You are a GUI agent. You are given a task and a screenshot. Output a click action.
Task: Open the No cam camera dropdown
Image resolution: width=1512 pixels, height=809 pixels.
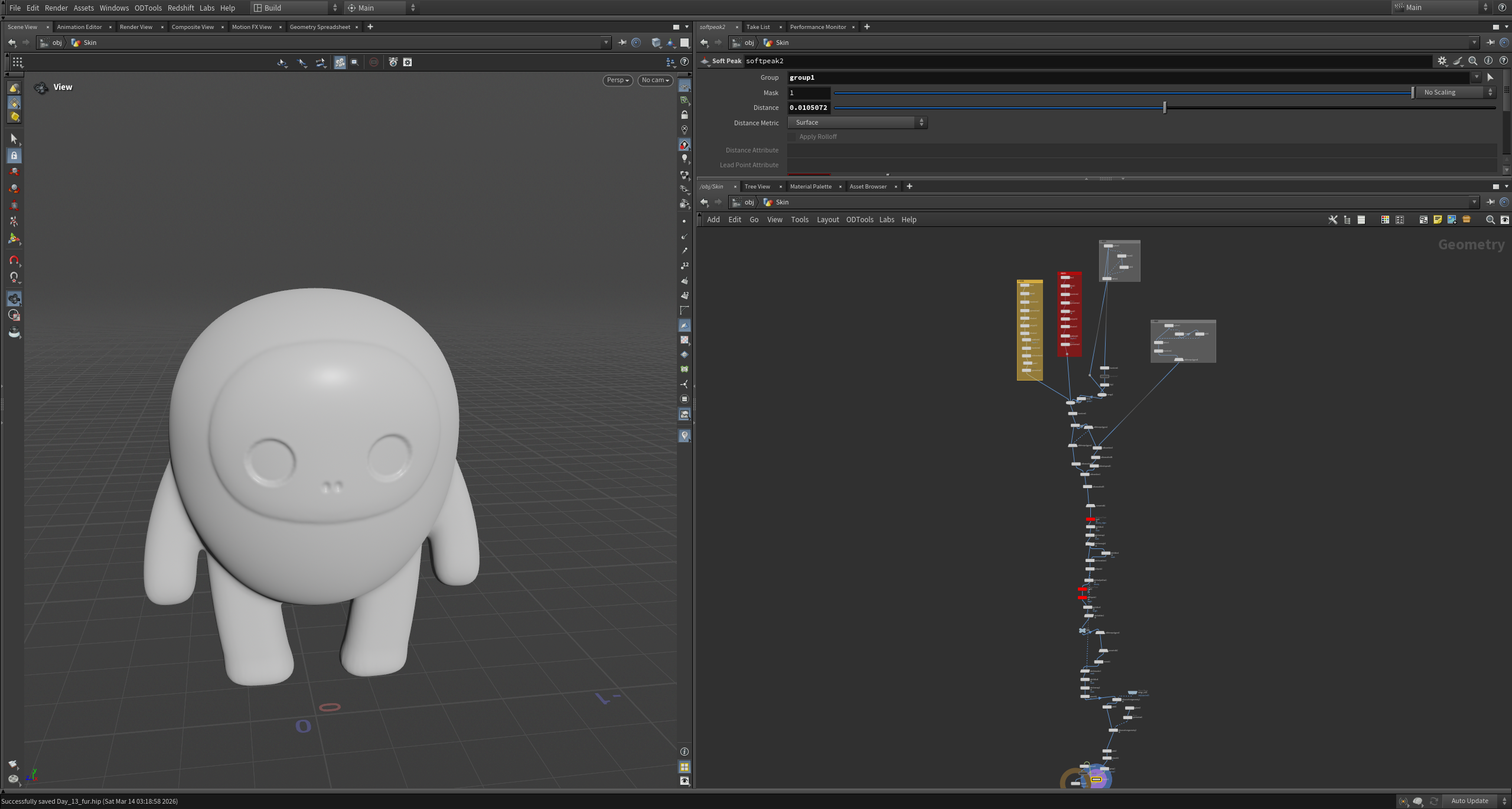point(656,80)
